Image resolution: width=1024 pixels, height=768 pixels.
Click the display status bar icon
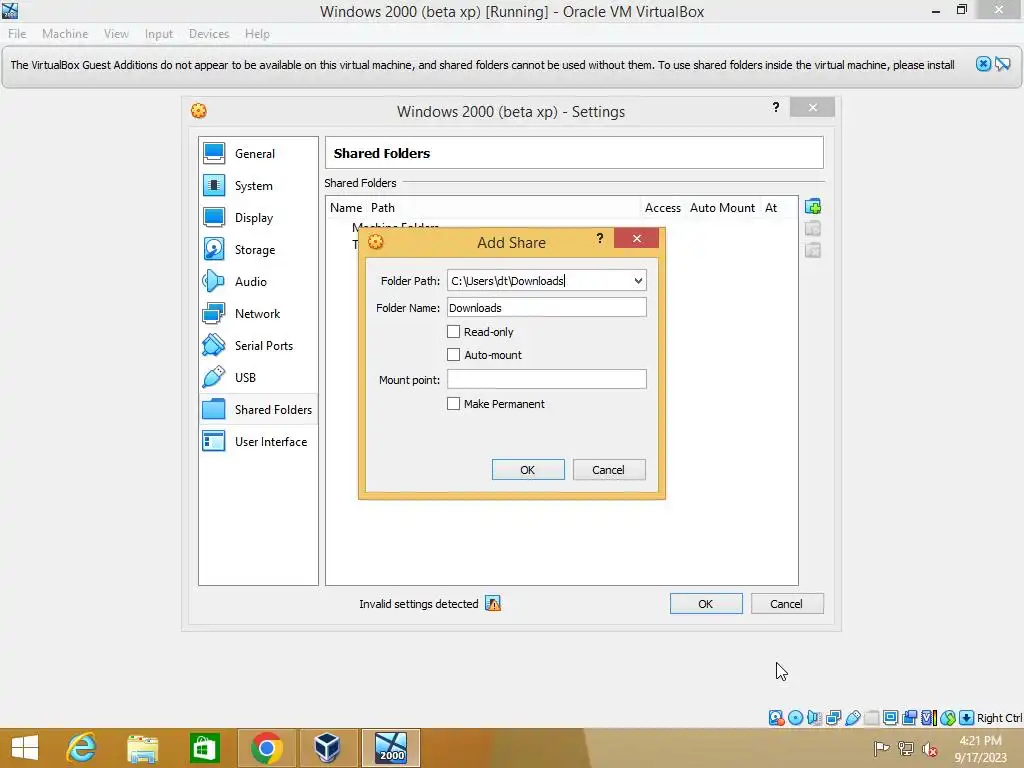890,718
